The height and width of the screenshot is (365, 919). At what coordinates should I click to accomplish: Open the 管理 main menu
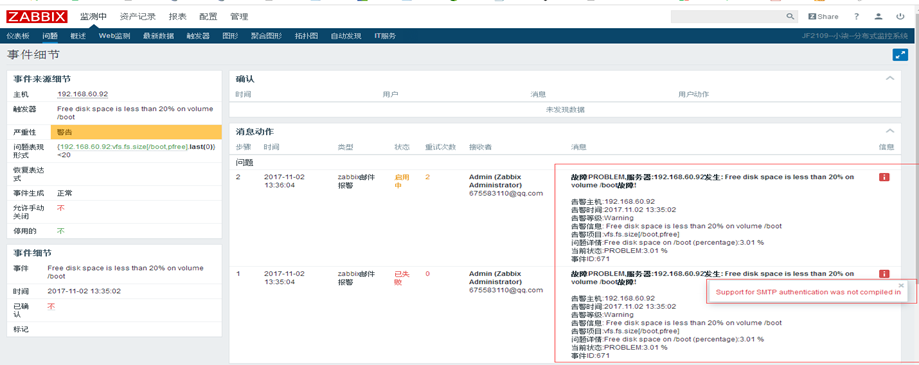coord(239,16)
